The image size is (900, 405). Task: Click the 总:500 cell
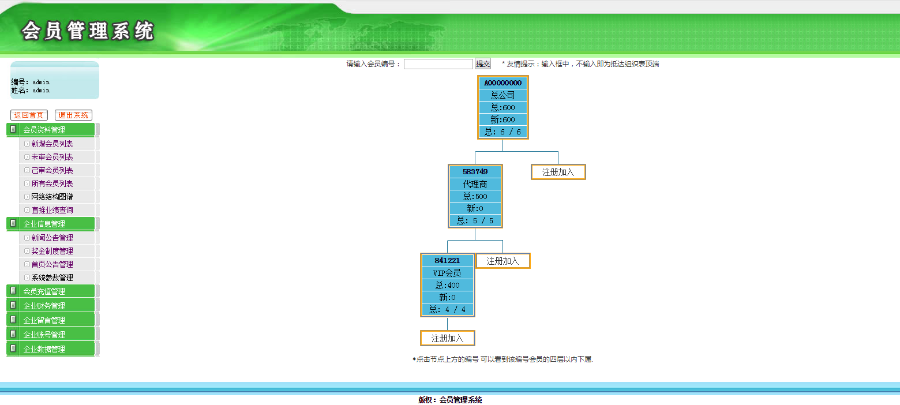[475, 196]
